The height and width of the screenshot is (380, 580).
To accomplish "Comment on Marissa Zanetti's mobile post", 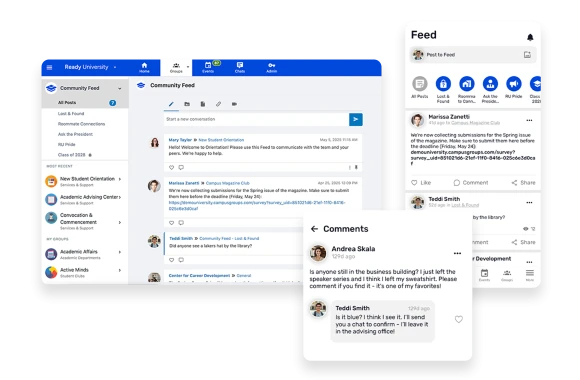I will (x=471, y=183).
